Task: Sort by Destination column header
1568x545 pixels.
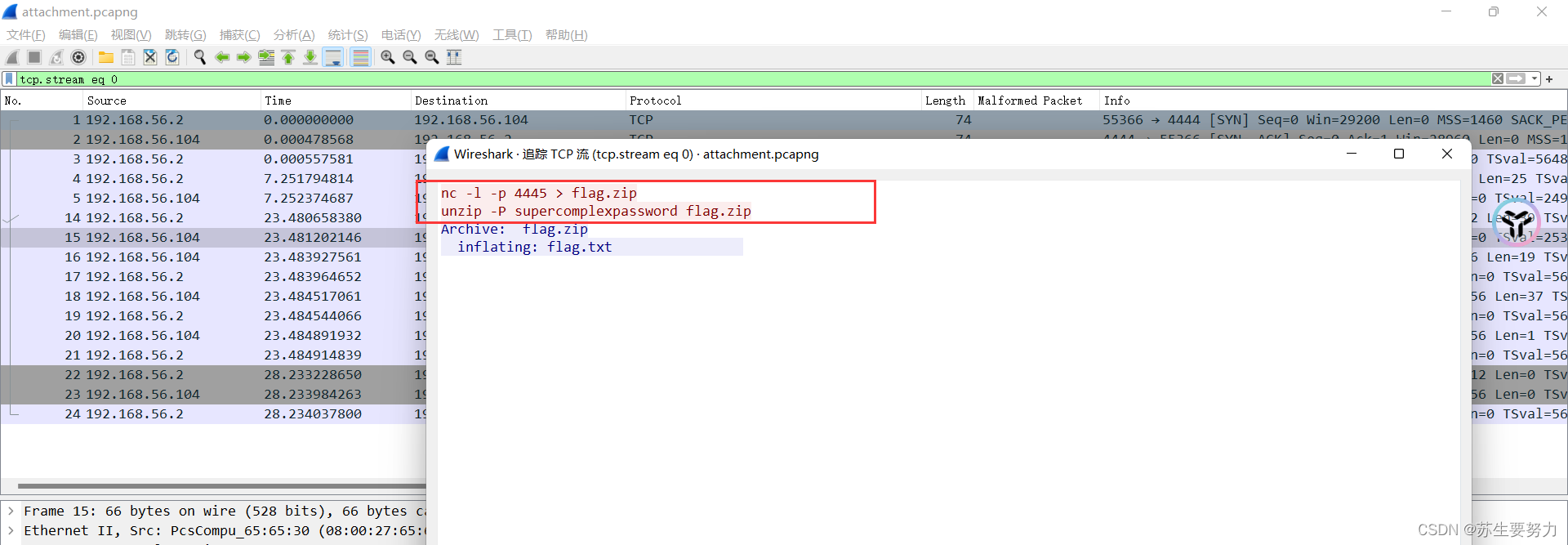Action: coord(519,101)
